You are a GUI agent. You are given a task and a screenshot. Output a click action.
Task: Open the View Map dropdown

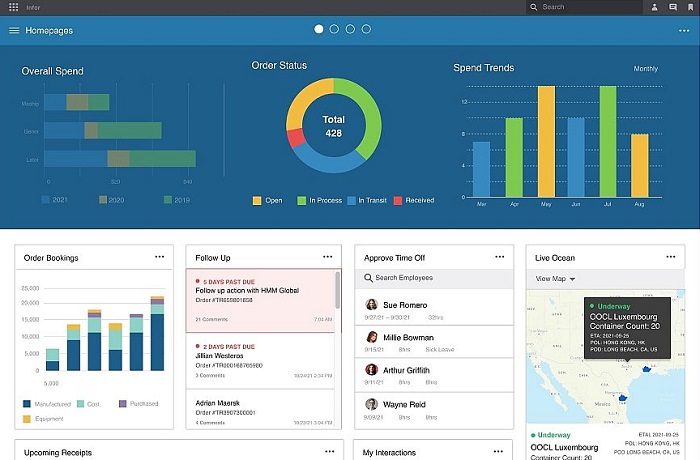tap(555, 279)
